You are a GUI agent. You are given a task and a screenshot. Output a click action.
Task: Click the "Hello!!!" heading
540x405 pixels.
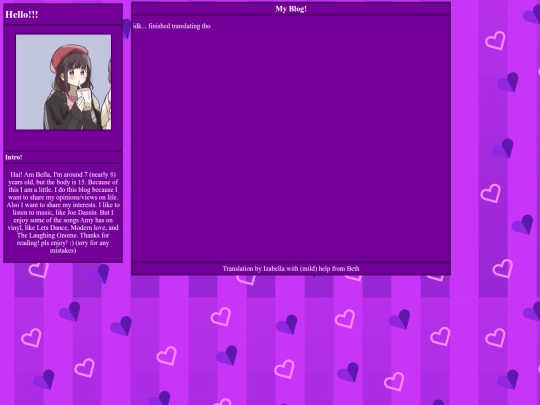click(x=22, y=15)
